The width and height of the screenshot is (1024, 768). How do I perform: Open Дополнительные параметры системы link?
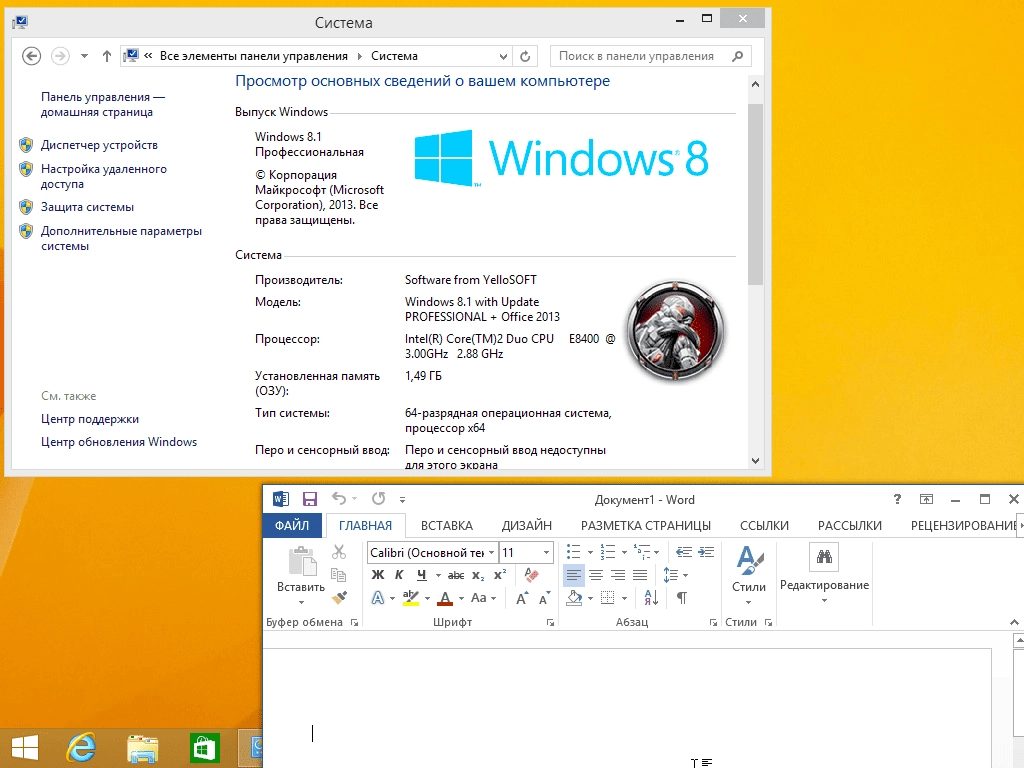pyautogui.click(x=121, y=238)
